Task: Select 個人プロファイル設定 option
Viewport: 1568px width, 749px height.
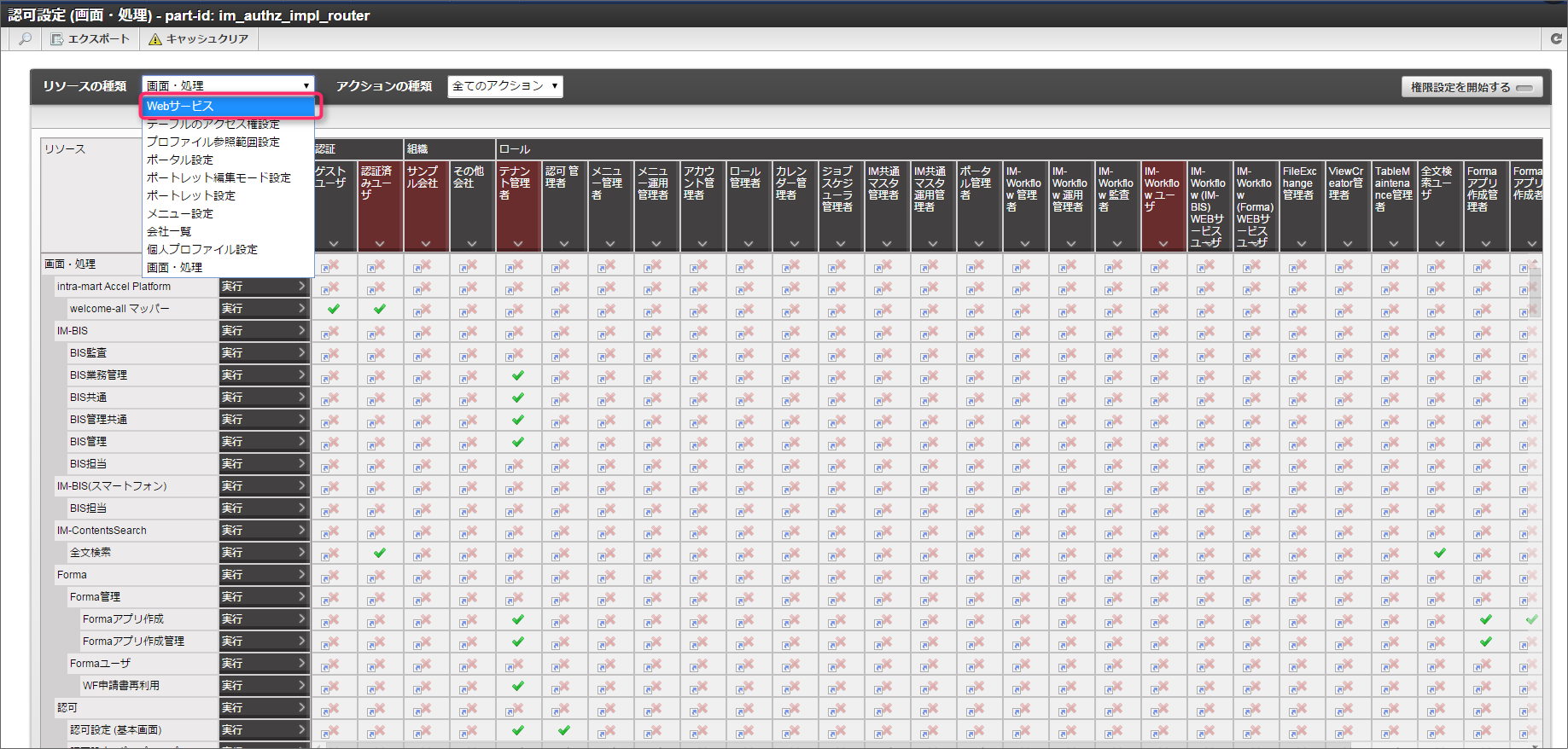Action: pyautogui.click(x=229, y=249)
